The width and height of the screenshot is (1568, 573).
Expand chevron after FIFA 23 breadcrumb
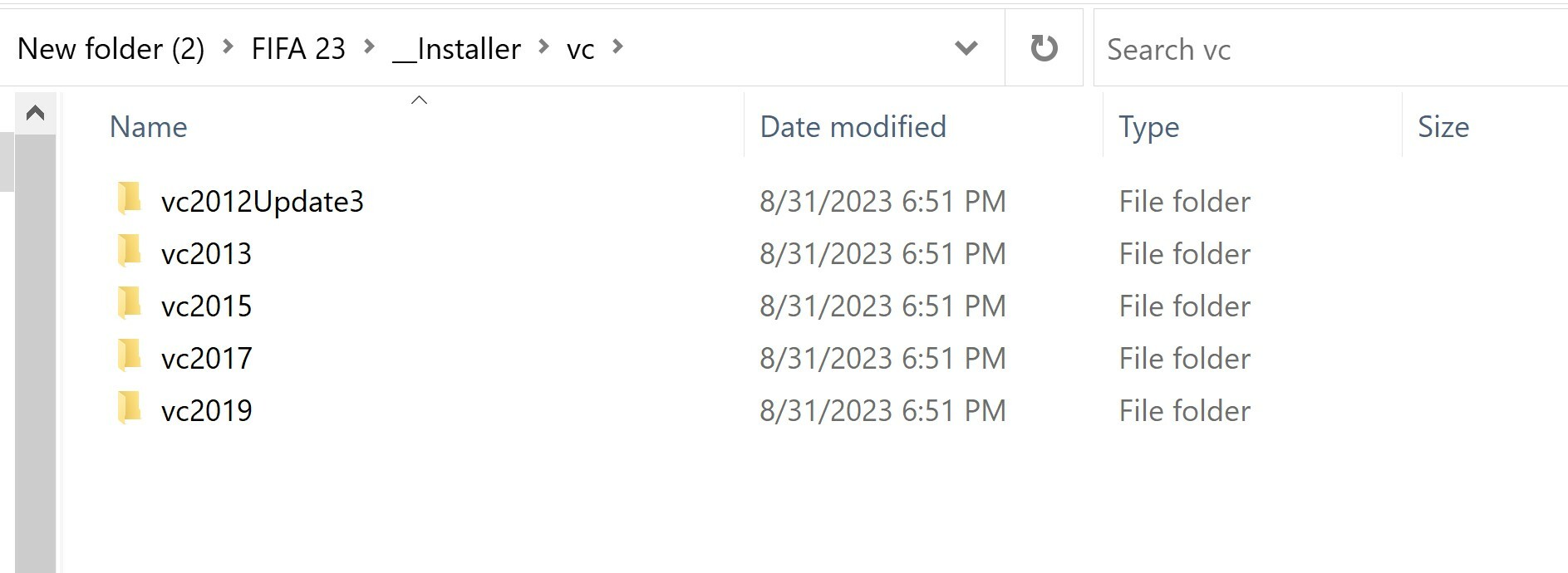369,47
